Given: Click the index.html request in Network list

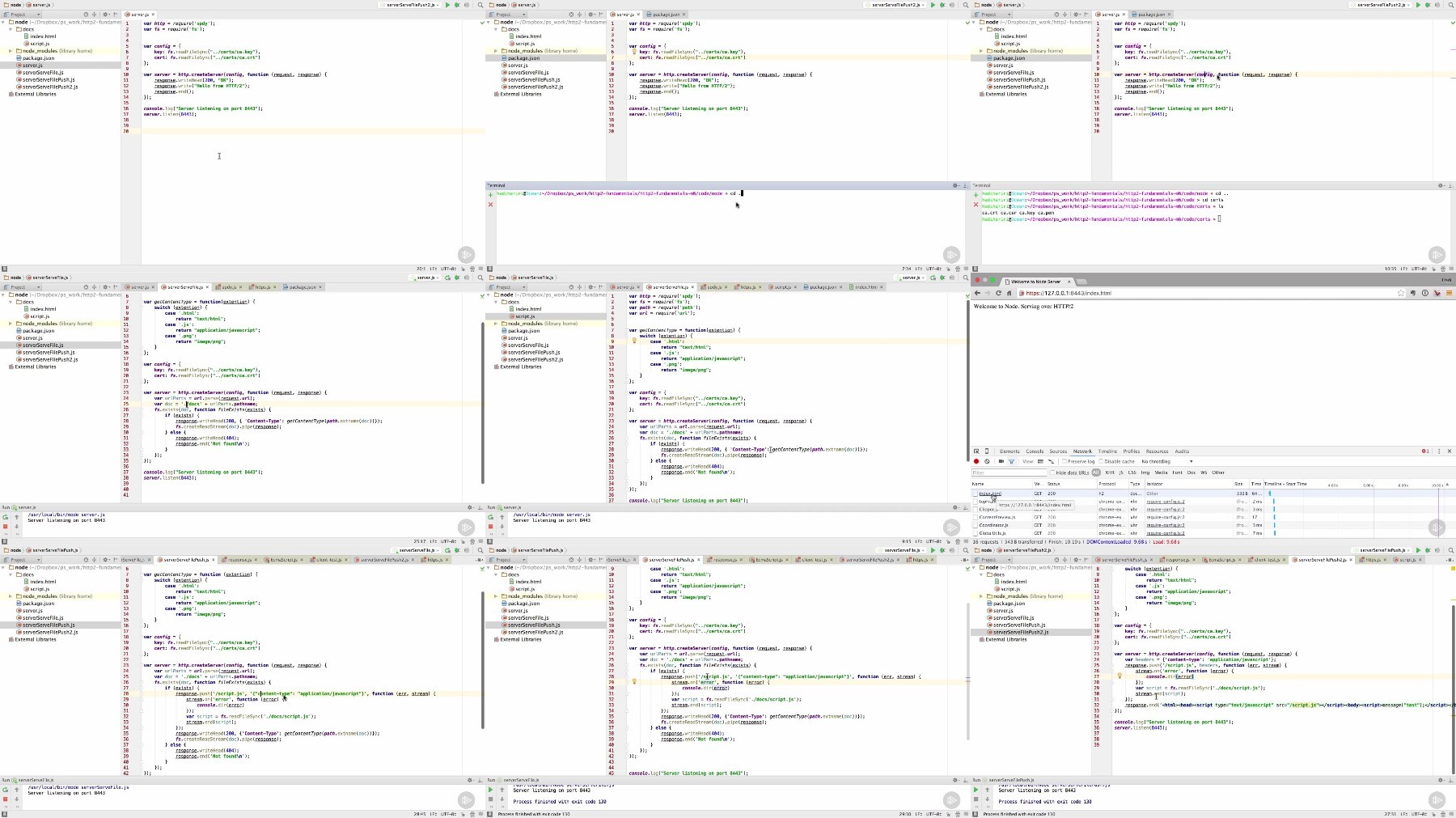Looking at the screenshot, I should [x=990, y=494].
